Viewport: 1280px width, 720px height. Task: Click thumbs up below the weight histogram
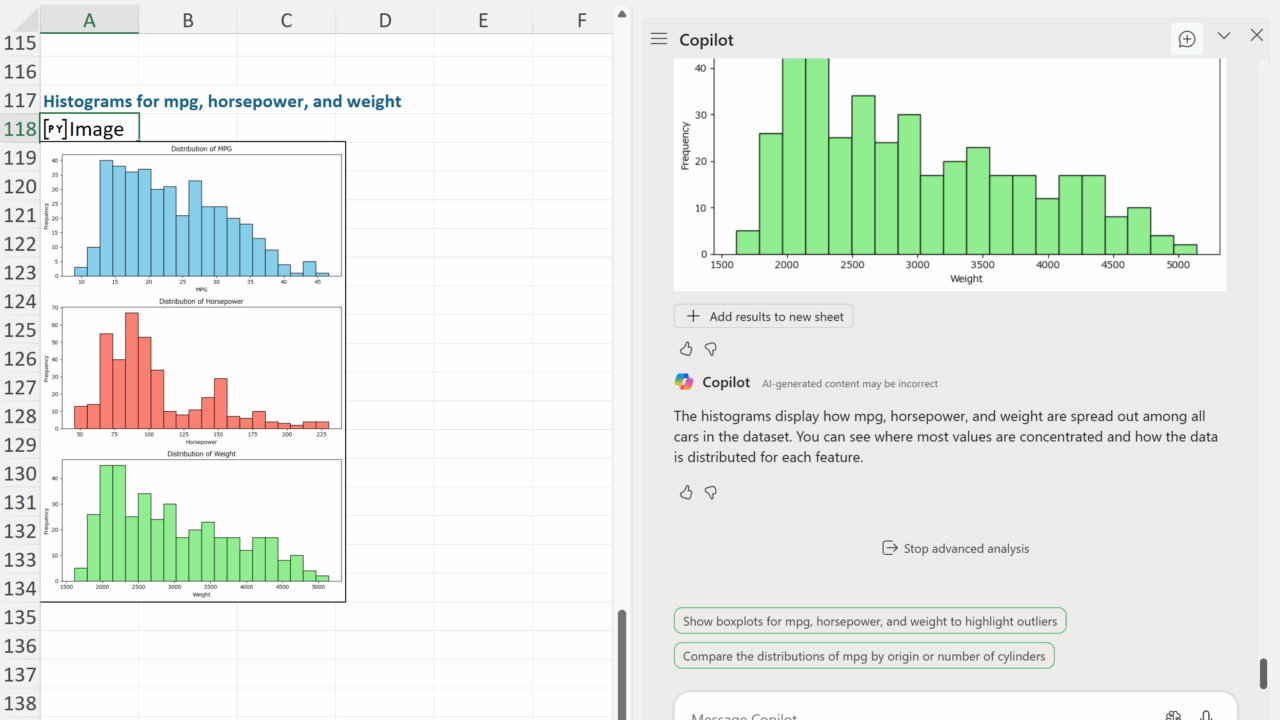(686, 349)
